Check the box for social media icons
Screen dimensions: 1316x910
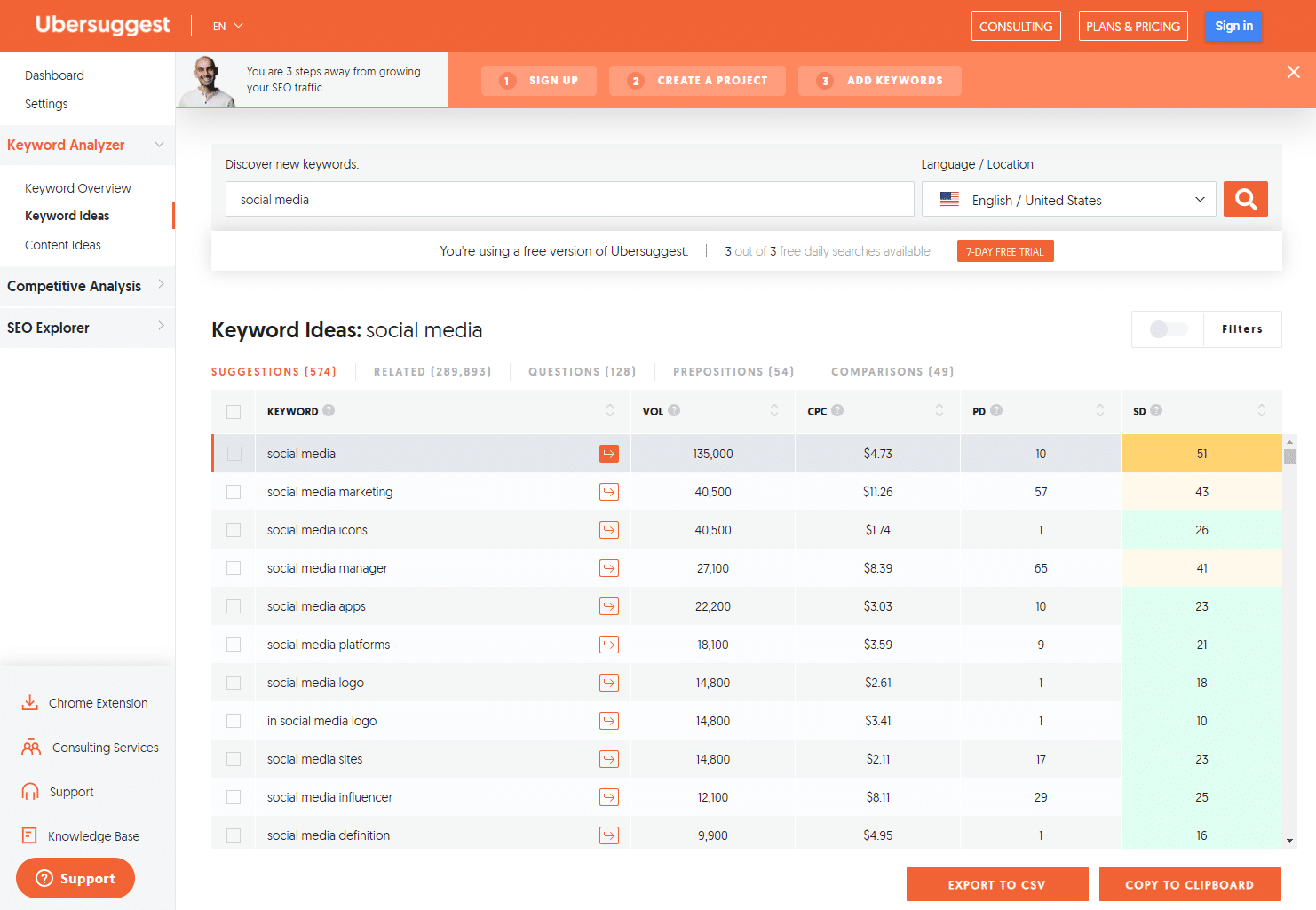(x=234, y=530)
